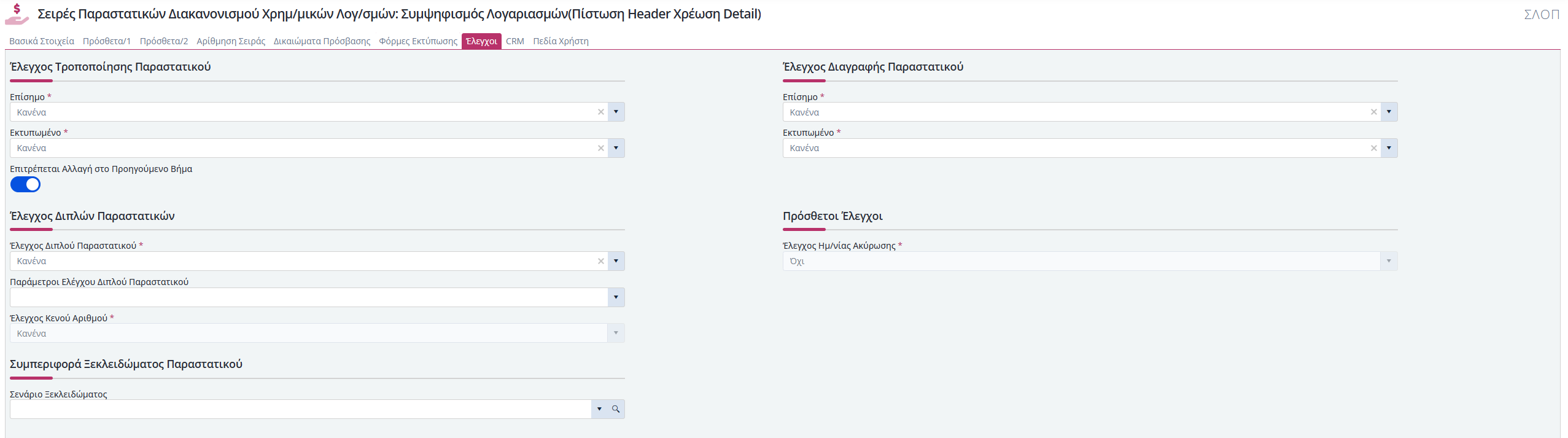
Task: Open Επίσημο dropdown arrow in Έλεγχος Τροποποίησης
Action: [x=616, y=112]
